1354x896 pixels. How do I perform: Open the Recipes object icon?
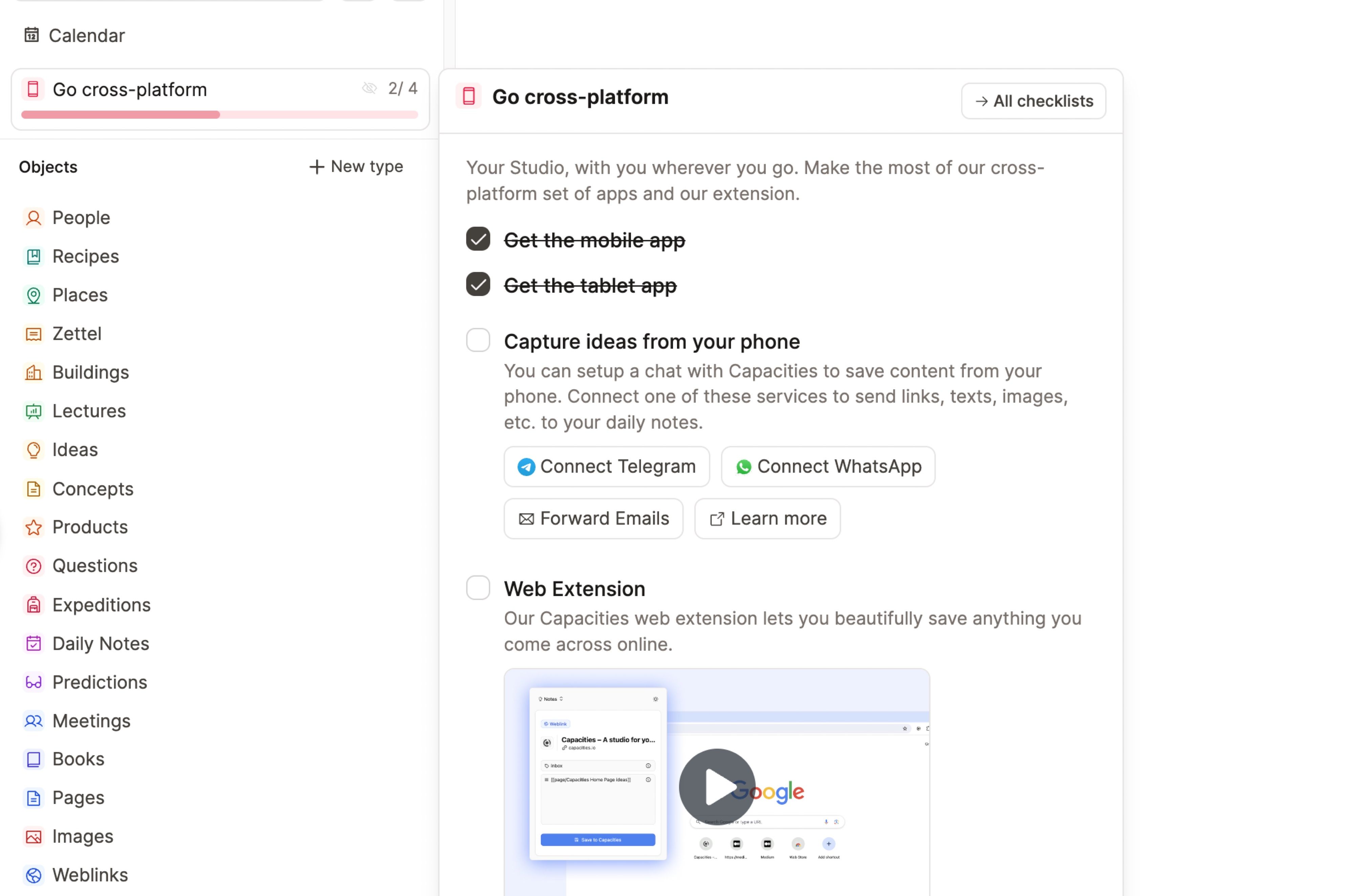coord(33,256)
